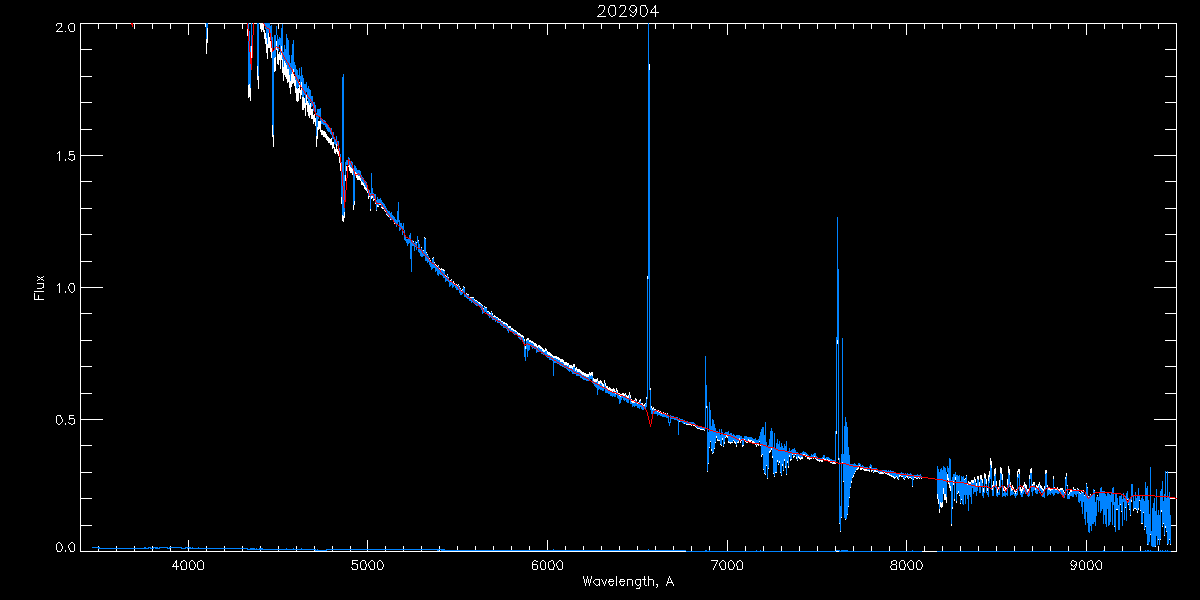Image resolution: width=1200 pixels, height=600 pixels.
Task: Click the 6000 wavelength tick label
Action: (547, 565)
